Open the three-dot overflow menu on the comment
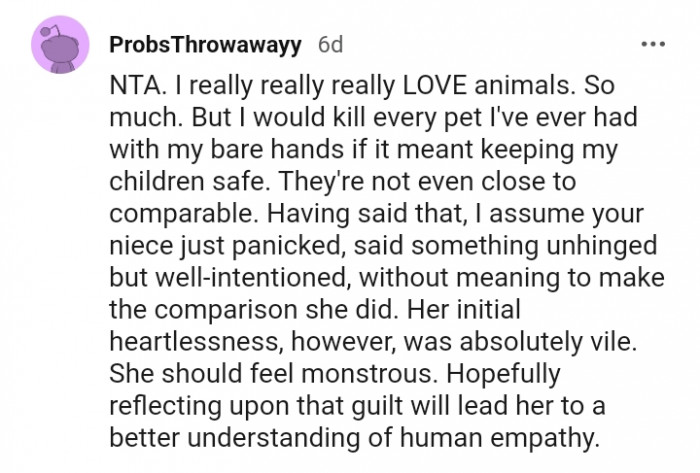 (653, 44)
